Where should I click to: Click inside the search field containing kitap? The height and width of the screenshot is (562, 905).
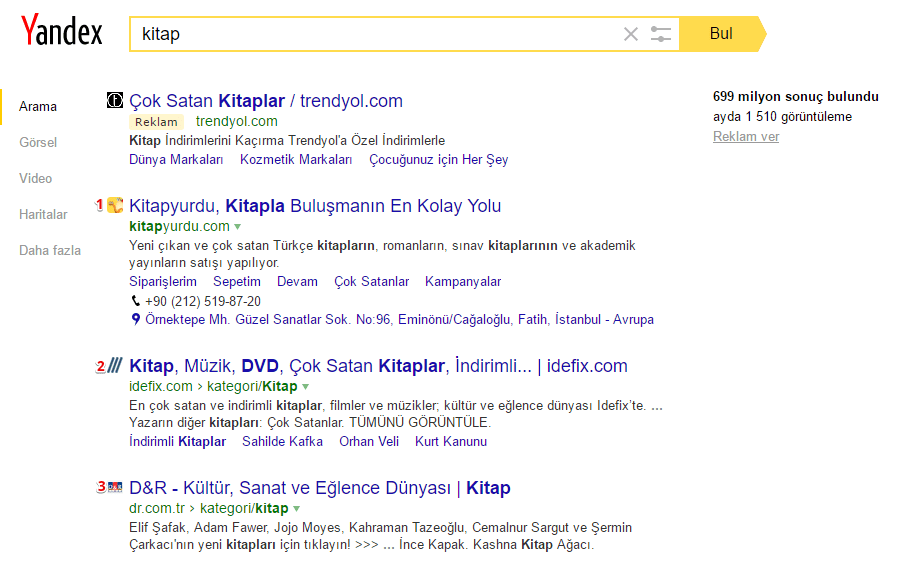(380, 34)
